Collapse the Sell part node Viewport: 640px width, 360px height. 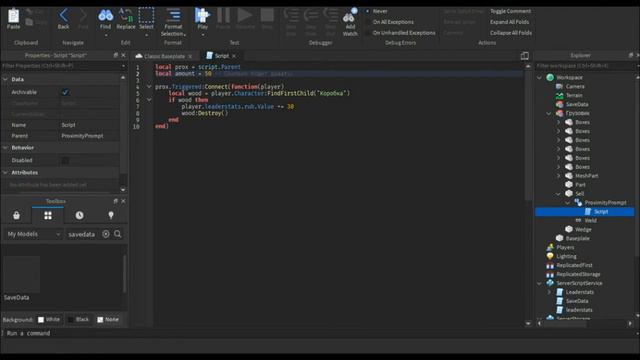[558, 194]
